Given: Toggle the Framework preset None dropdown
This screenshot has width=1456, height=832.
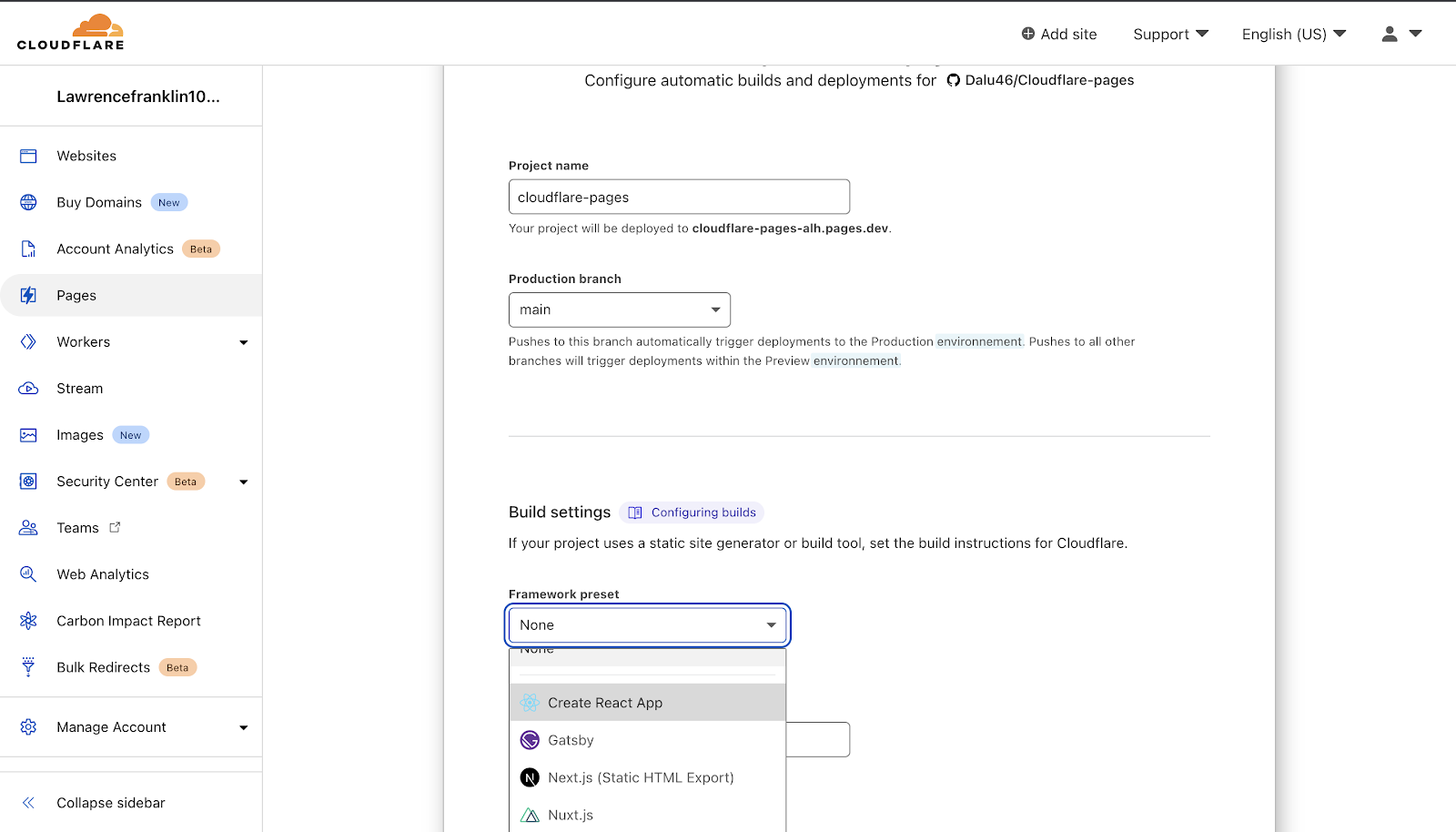Looking at the screenshot, I should click(x=647, y=625).
